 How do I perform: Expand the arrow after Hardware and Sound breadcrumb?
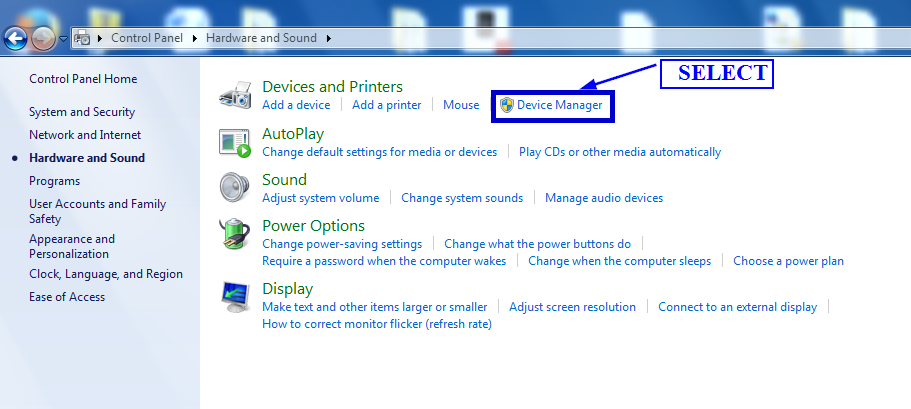point(328,38)
